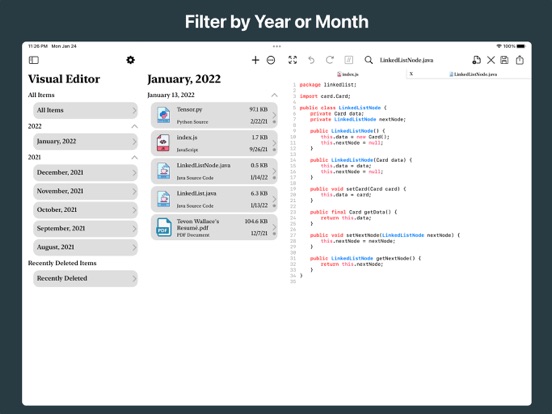Image resolution: width=552 pixels, height=414 pixels.
Task: Undo the last edit
Action: point(311,60)
